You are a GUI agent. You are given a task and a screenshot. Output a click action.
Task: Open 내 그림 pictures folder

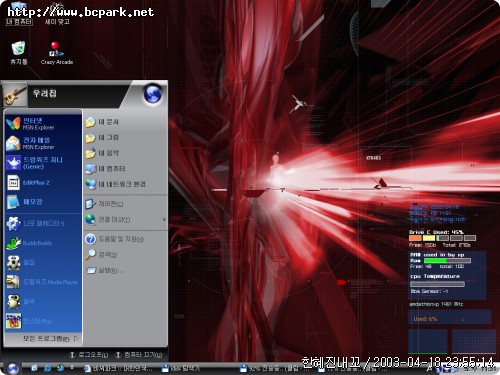point(125,137)
